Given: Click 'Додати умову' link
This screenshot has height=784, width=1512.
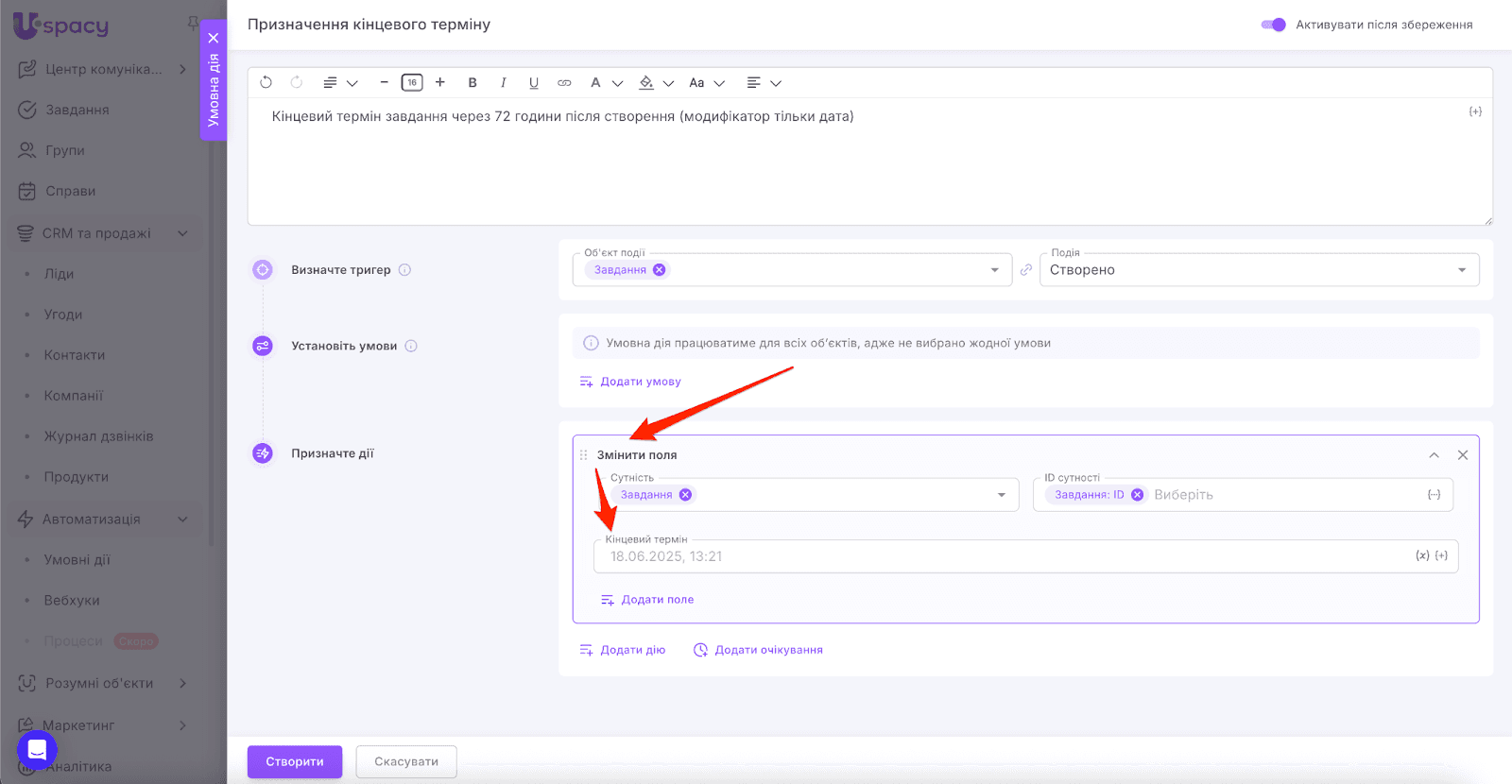Looking at the screenshot, I should pos(640,382).
